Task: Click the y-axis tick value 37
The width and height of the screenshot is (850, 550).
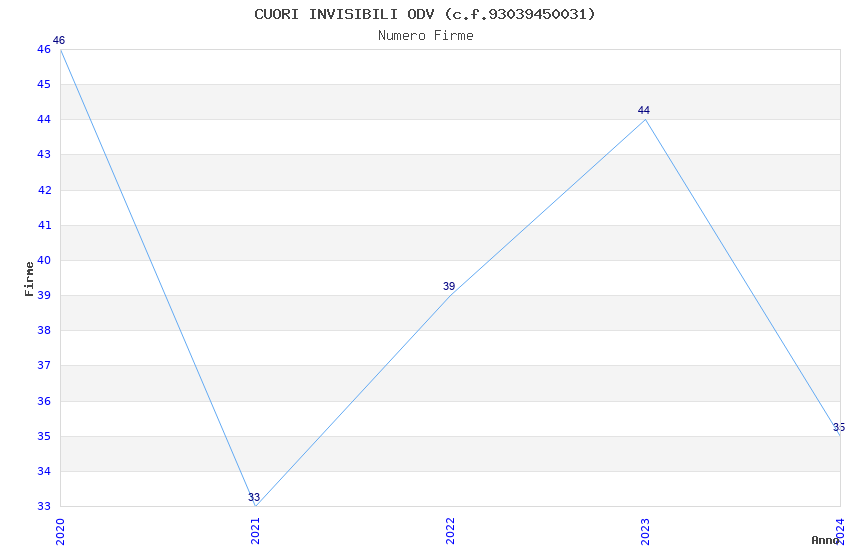Action: point(44,365)
